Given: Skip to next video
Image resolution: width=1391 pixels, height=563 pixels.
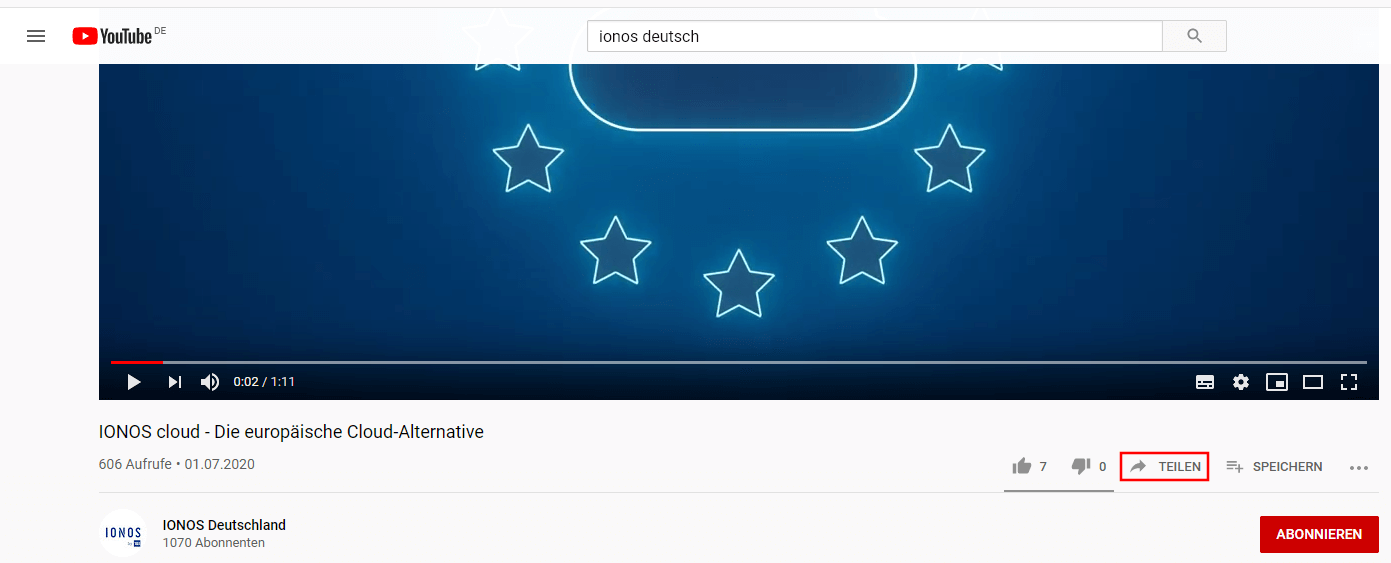Looking at the screenshot, I should (175, 382).
